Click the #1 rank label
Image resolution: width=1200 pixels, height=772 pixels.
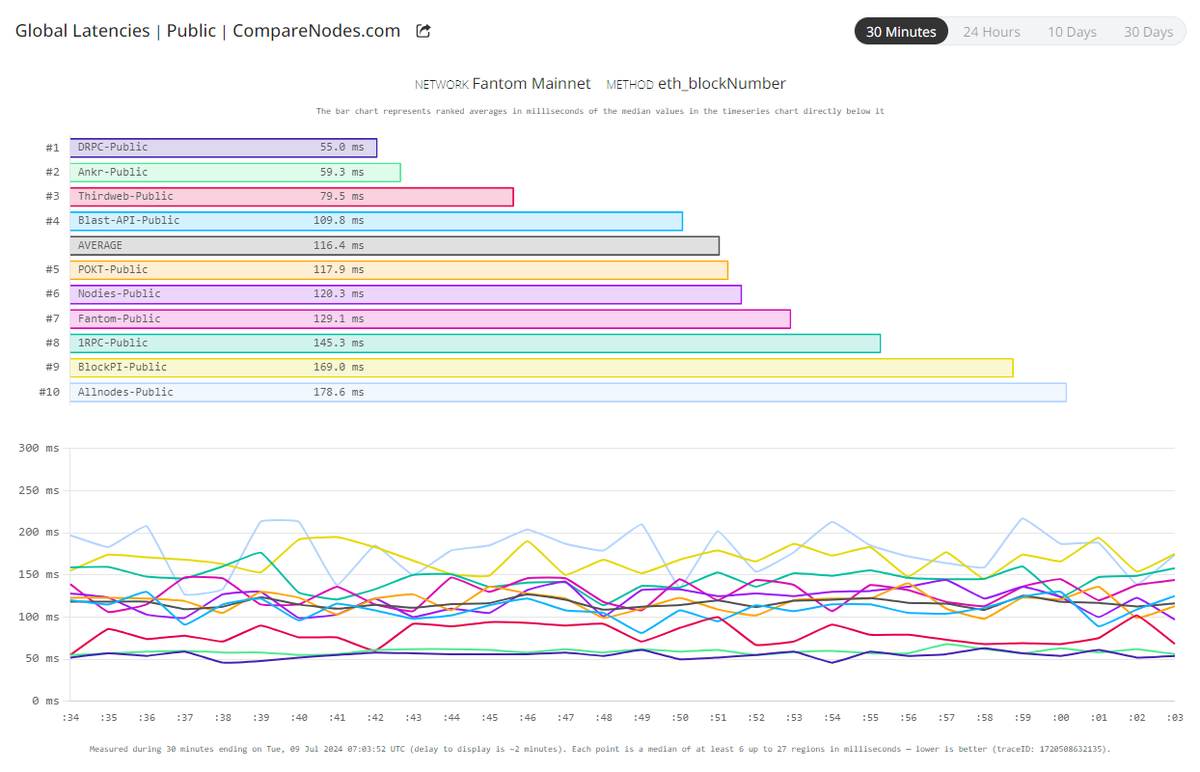click(x=53, y=148)
